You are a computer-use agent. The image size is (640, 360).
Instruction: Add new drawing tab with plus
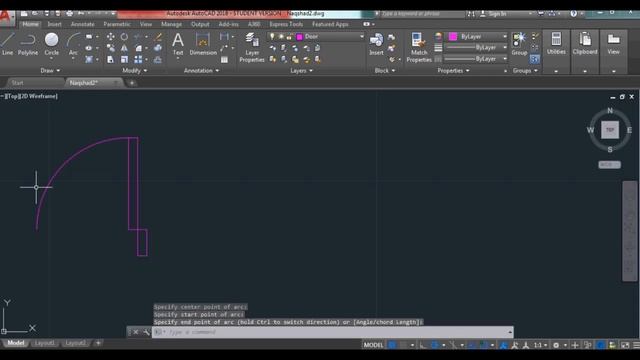coord(131,83)
